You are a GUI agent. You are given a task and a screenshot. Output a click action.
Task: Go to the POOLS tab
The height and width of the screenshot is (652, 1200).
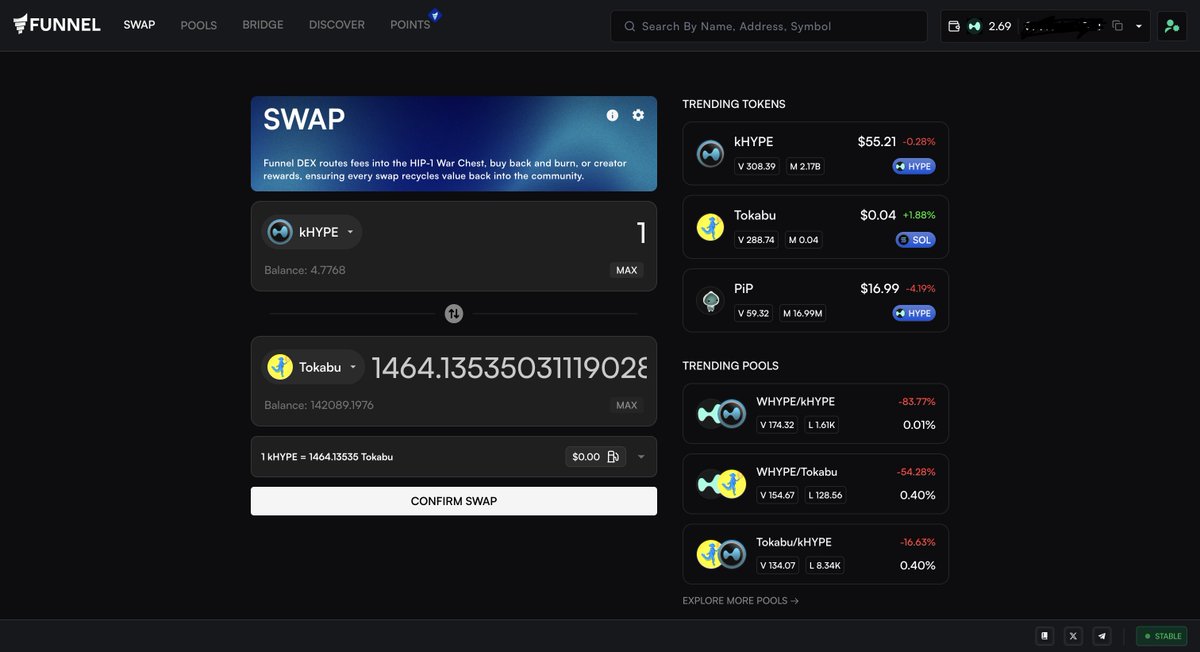coord(199,25)
